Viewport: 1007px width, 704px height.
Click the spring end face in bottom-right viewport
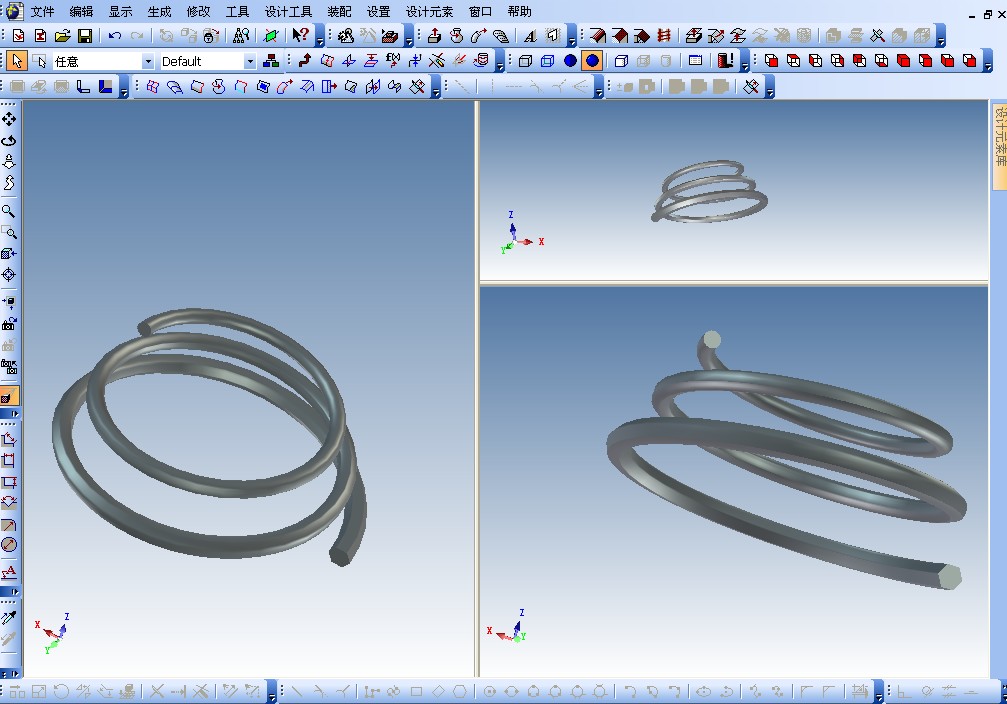pos(949,577)
